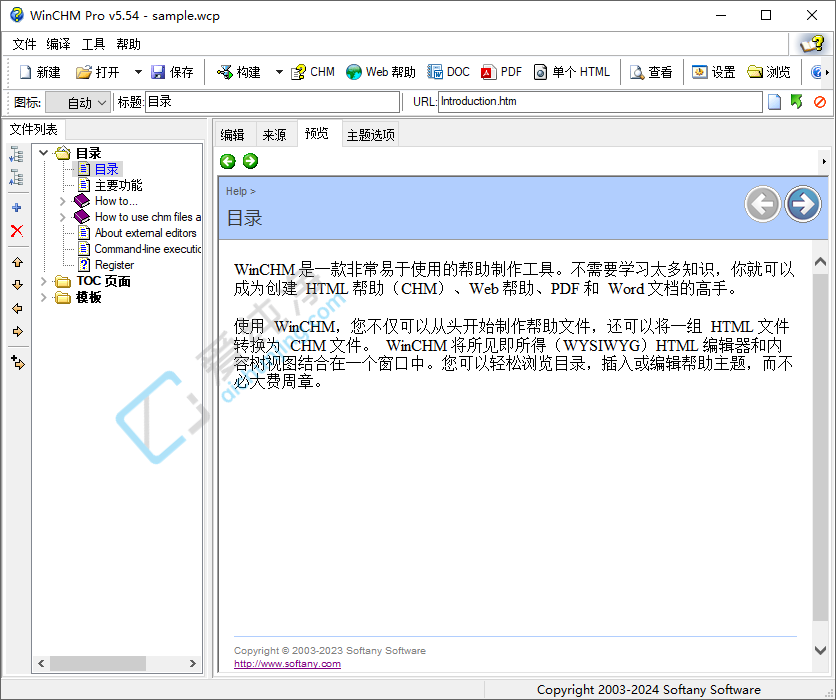This screenshot has height=700, width=836.
Task: Switch to the 来源 tab
Action: [275, 133]
